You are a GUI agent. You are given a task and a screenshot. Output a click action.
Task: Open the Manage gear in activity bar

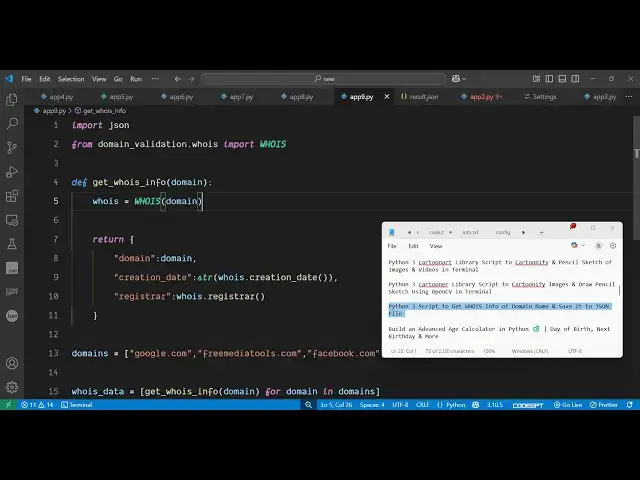coord(12,387)
